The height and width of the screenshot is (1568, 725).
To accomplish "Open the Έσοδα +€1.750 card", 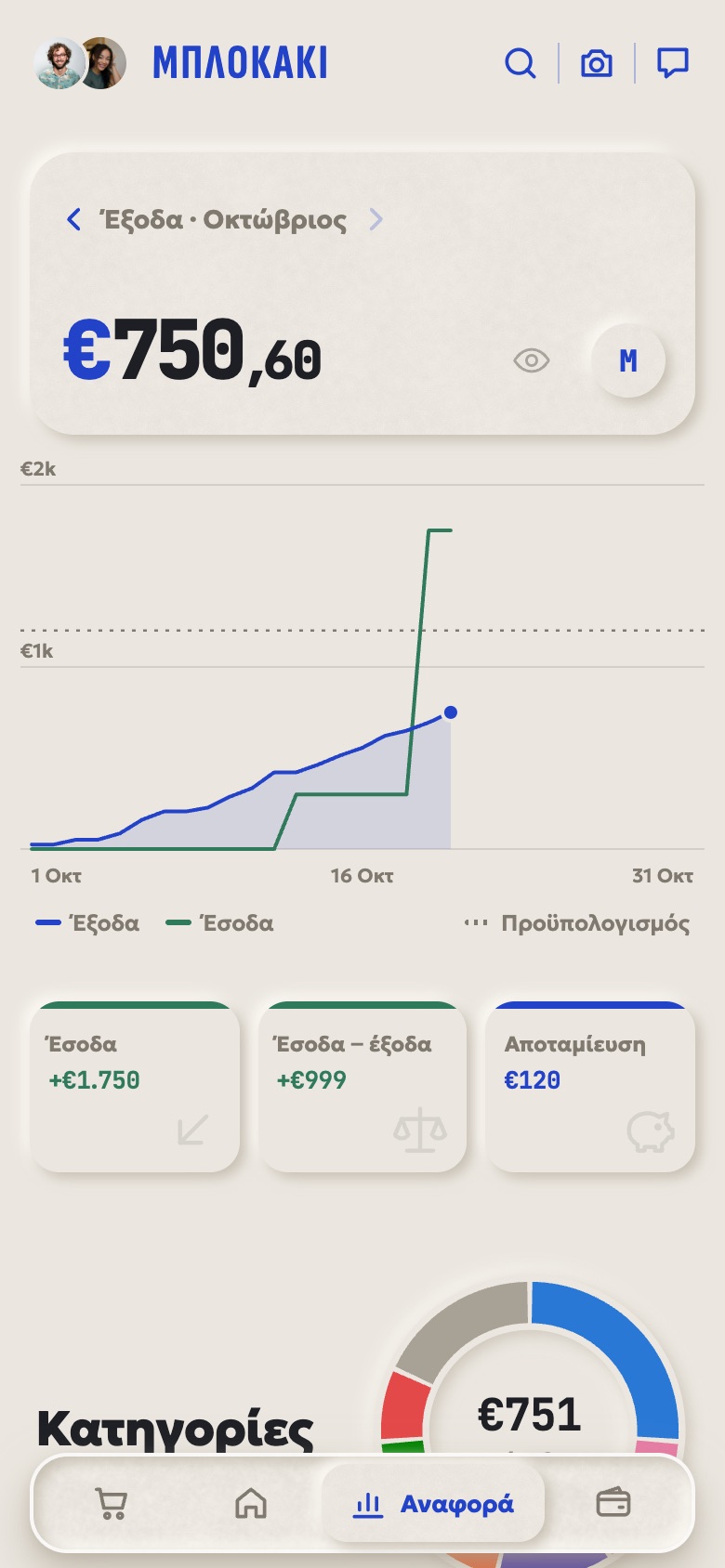I will pyautogui.click(x=135, y=1087).
